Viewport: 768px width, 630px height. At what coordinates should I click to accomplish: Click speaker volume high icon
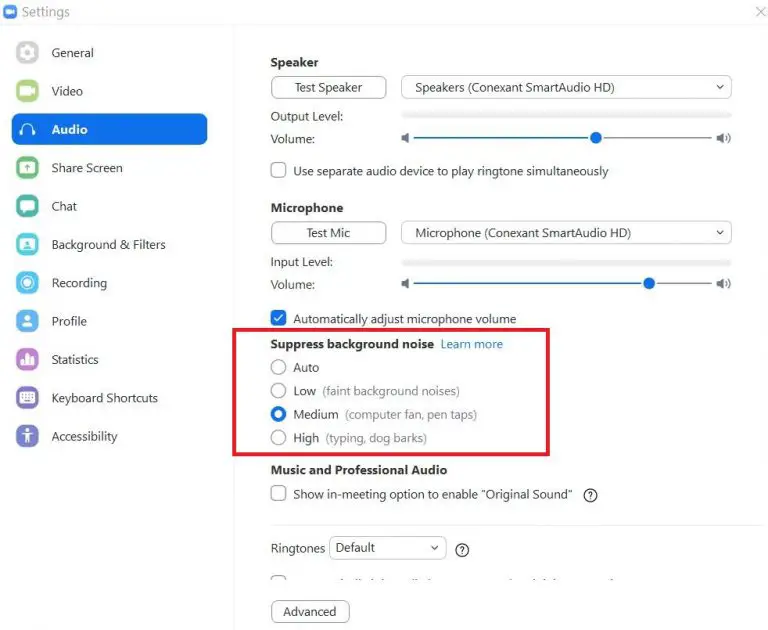pyautogui.click(x=723, y=138)
